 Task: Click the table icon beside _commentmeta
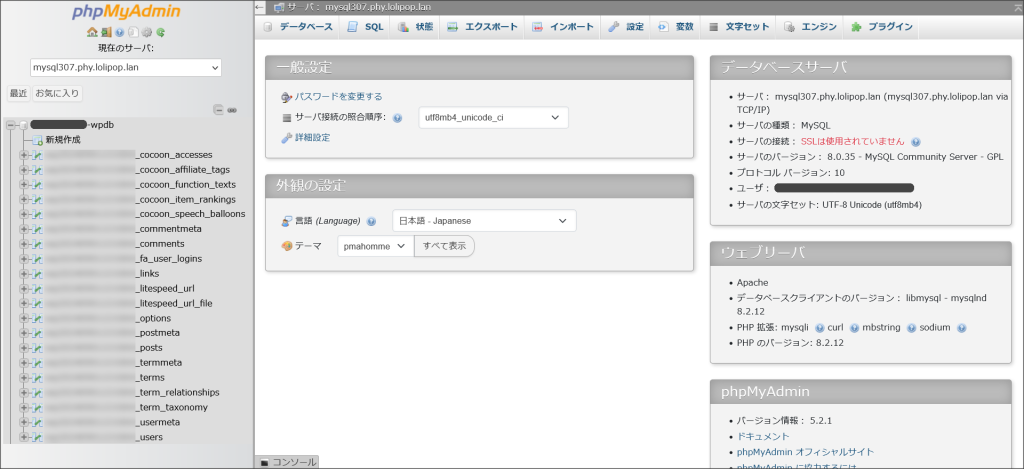coord(37,229)
